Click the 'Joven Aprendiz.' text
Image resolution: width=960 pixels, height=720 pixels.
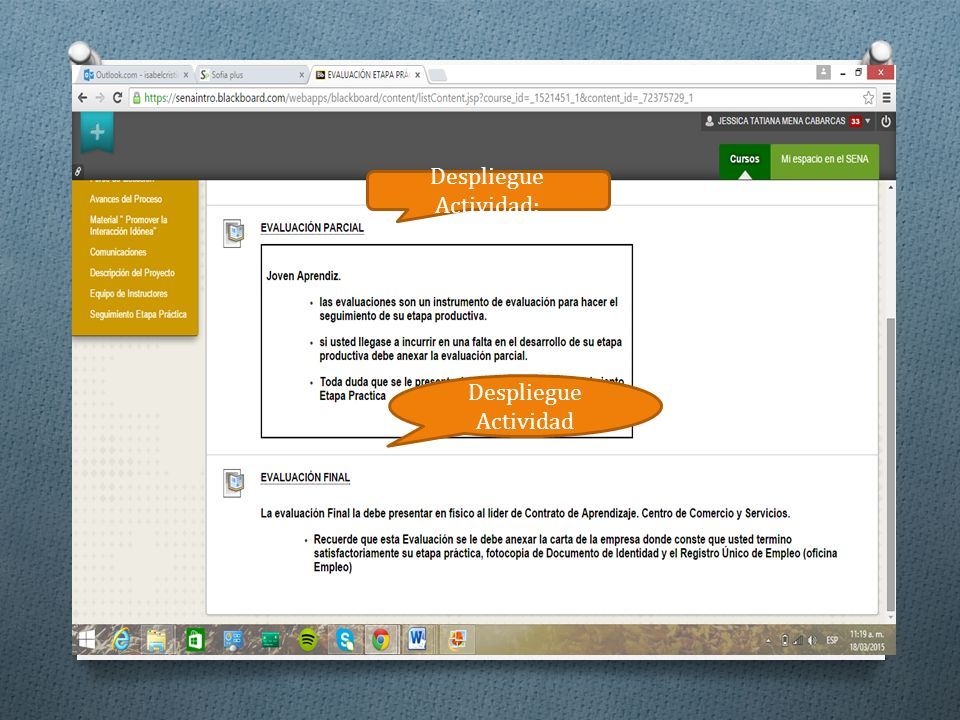coord(303,276)
